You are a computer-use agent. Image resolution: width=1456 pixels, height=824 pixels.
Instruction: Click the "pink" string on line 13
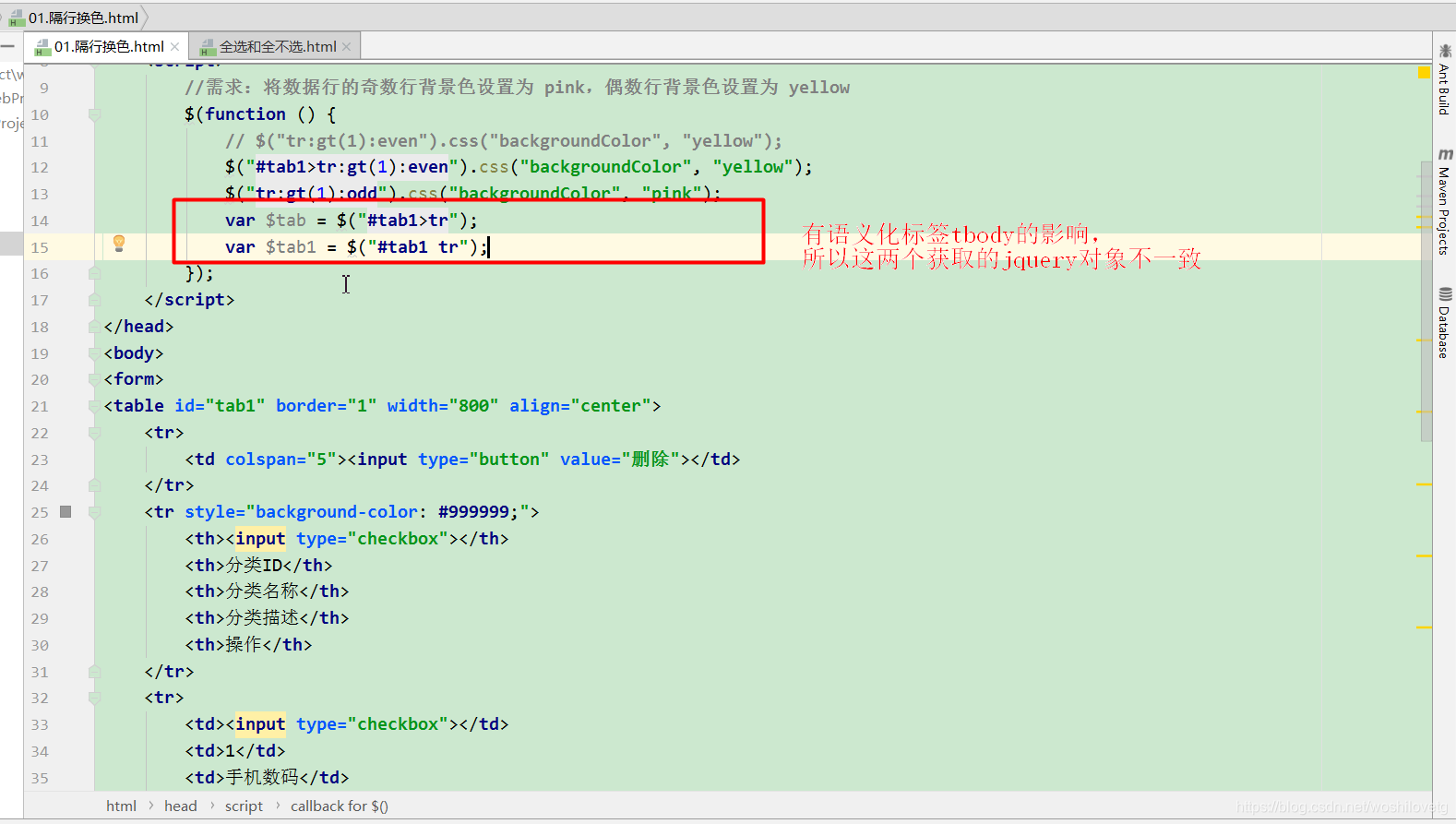pos(672,194)
